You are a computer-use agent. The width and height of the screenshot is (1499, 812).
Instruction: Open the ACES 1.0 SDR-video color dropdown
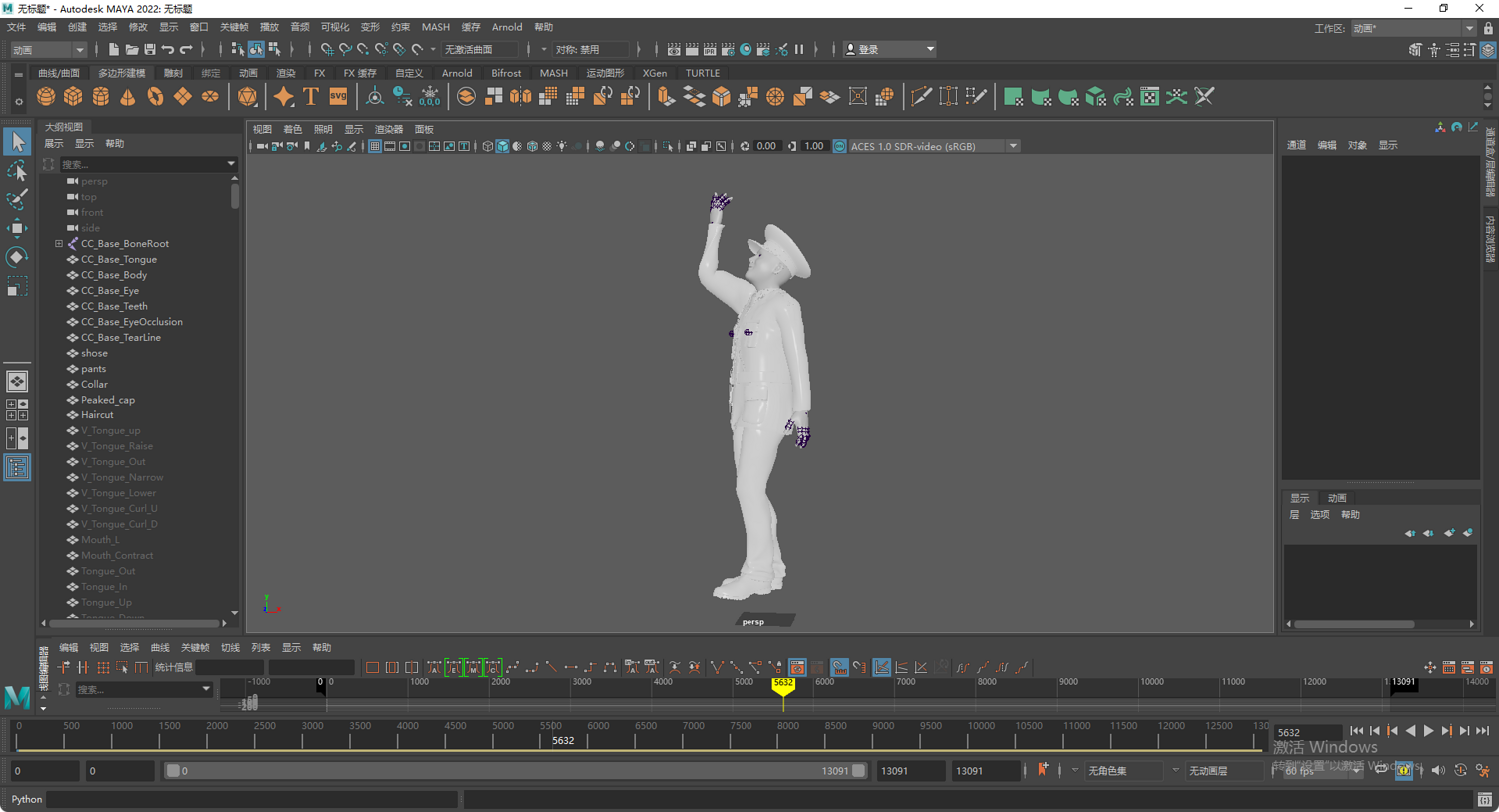pos(1013,146)
